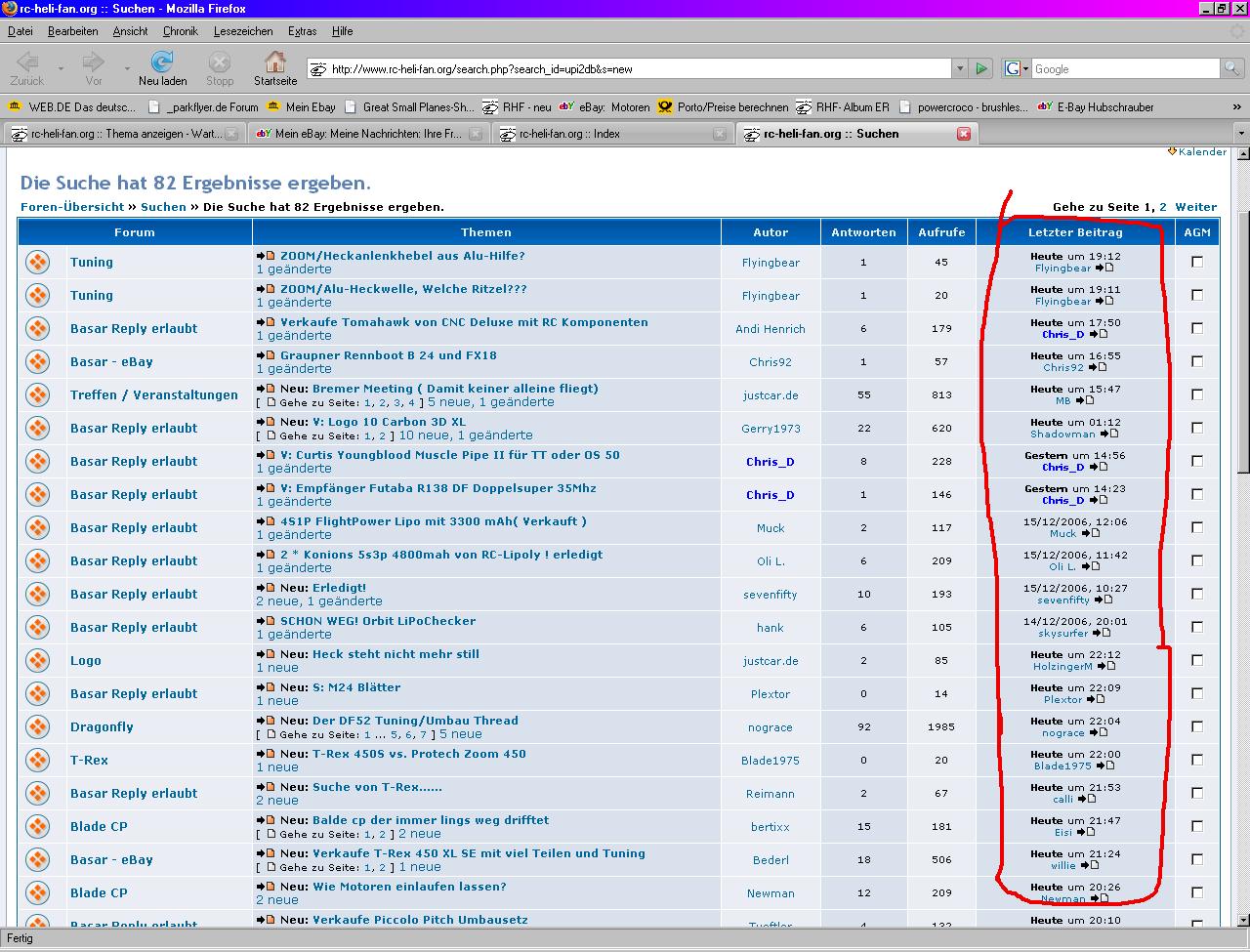Check AGM box for Wie Motoren einlaufen lassen row
This screenshot has width=1250, height=952.
1197,892
